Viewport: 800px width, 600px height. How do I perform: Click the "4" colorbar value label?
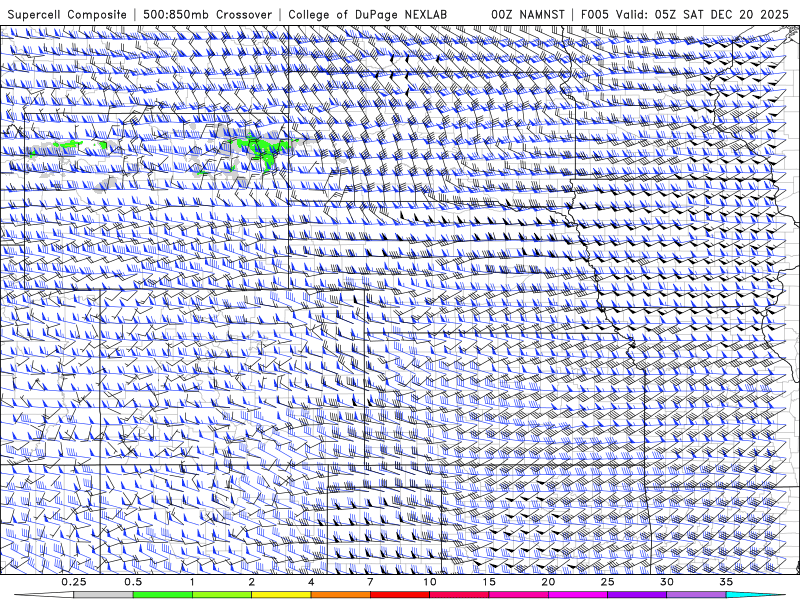(x=311, y=582)
